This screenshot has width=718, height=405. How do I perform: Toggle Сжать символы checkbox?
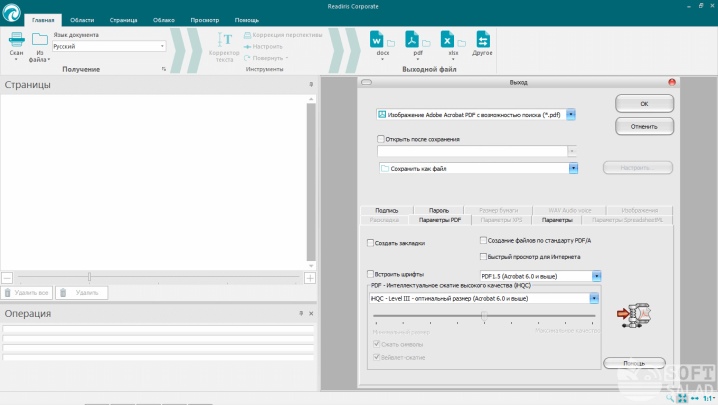377,344
